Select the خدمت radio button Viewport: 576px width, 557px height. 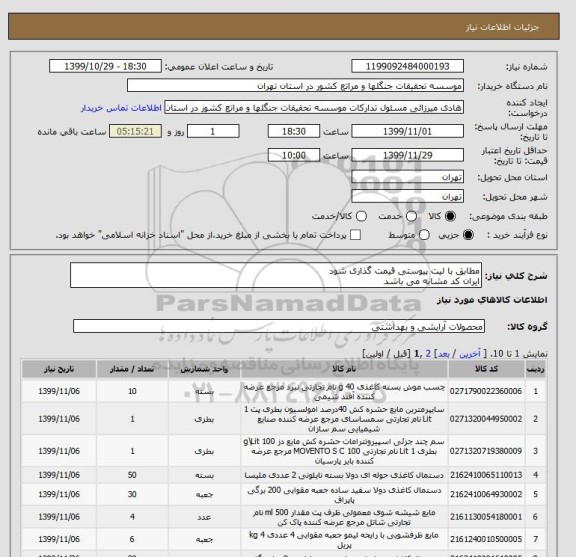(411, 216)
